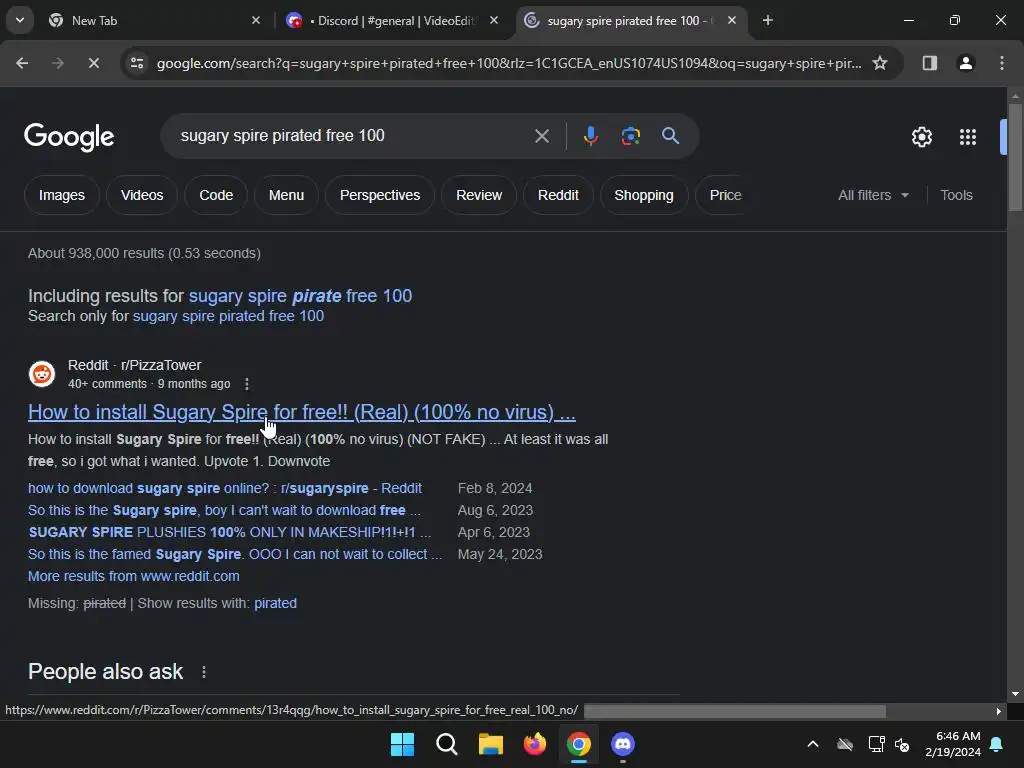Open the Chrome side panel
The width and height of the screenshot is (1024, 768).
coord(929,63)
